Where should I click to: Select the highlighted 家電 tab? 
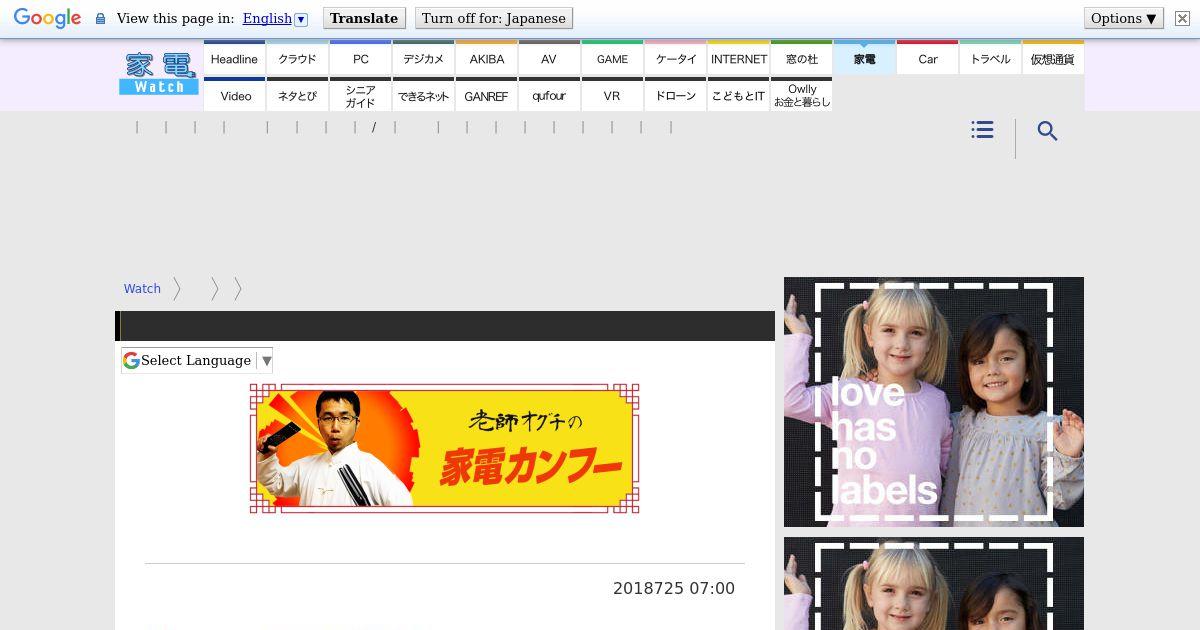(x=864, y=58)
